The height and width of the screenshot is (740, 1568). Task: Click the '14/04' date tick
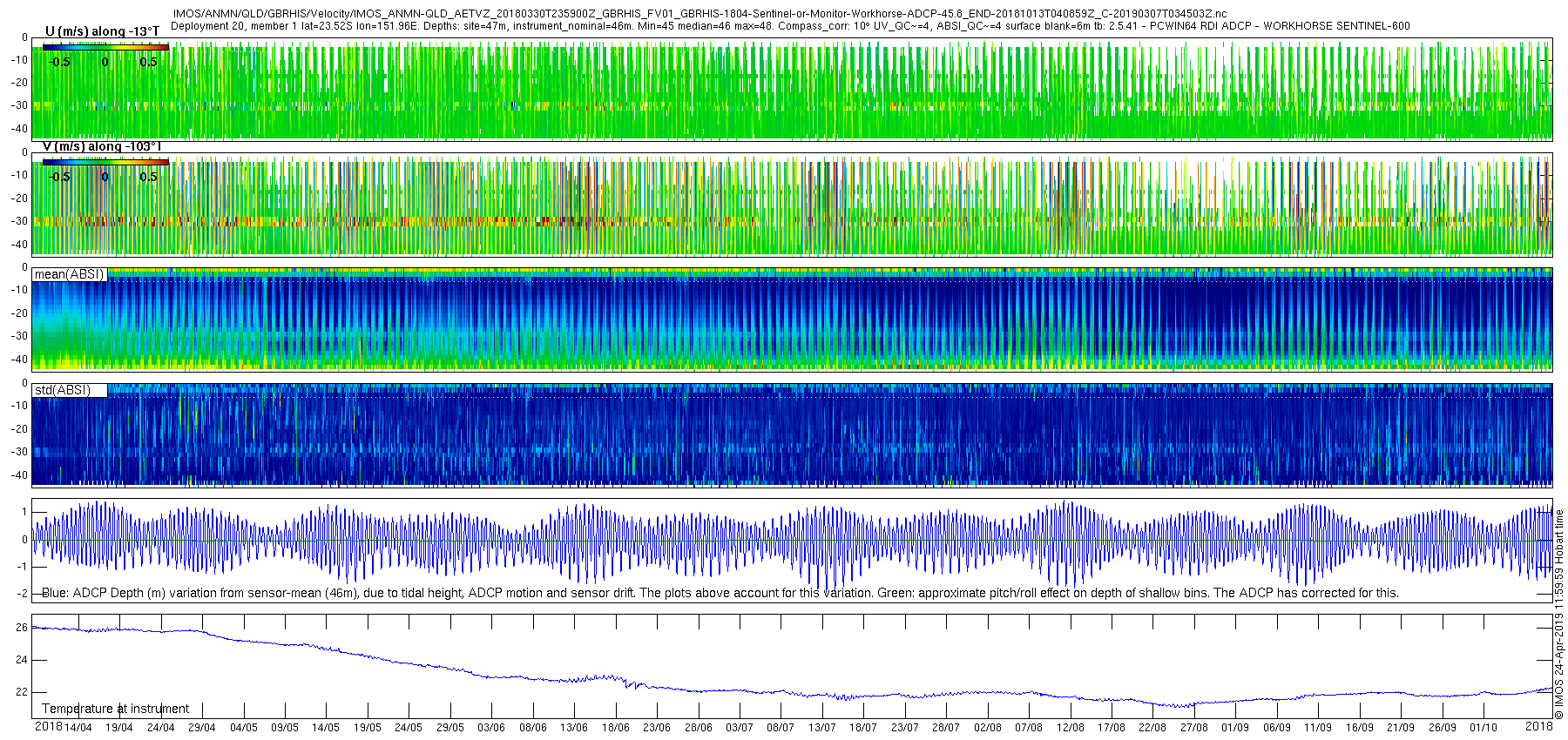click(78, 728)
